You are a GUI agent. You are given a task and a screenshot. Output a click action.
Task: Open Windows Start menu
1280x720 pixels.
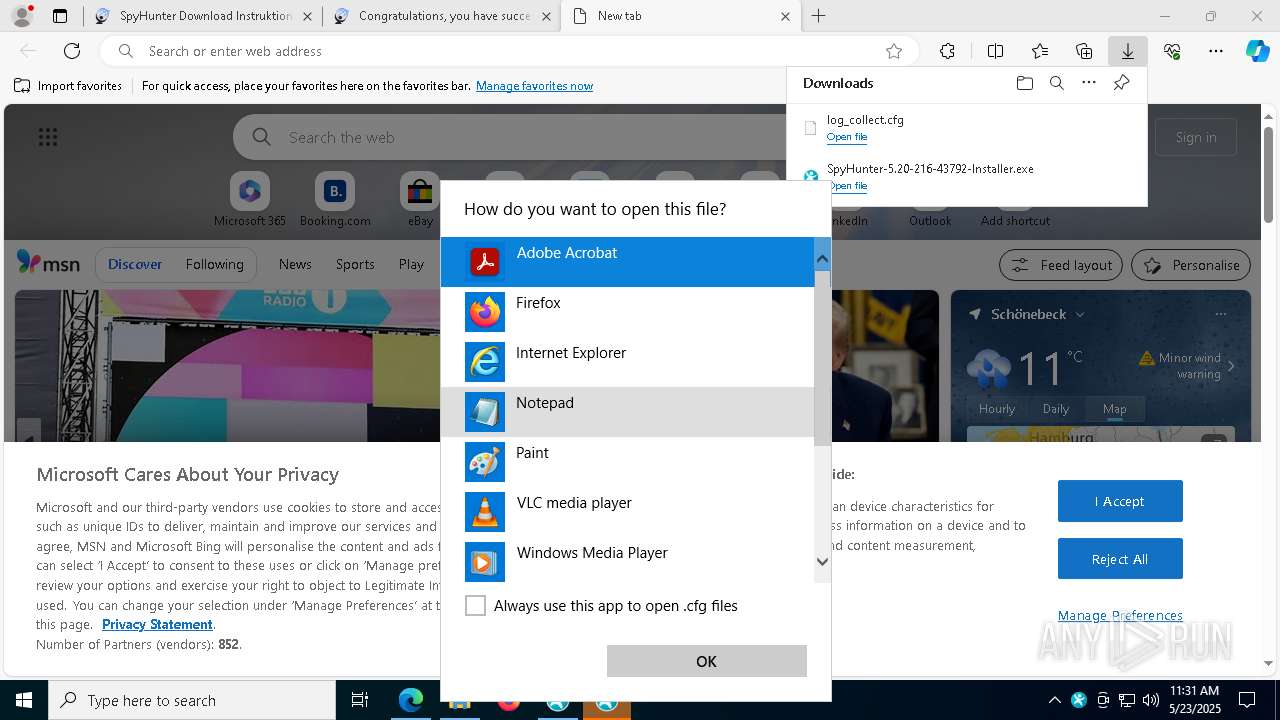tap(24, 700)
